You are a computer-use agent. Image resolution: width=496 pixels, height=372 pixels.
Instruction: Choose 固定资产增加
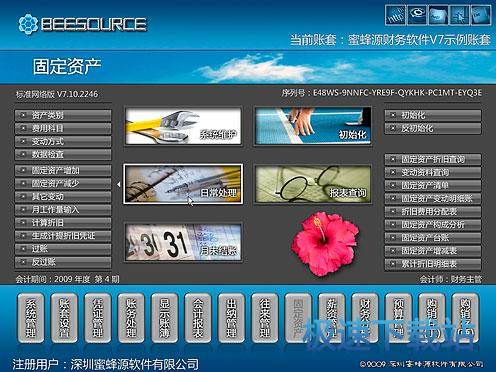[63, 171]
